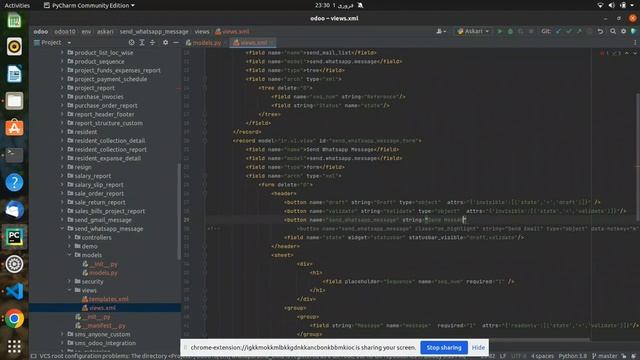Push commits with Git arrow icon
This screenshot has width=640, height=360.
[579, 31]
